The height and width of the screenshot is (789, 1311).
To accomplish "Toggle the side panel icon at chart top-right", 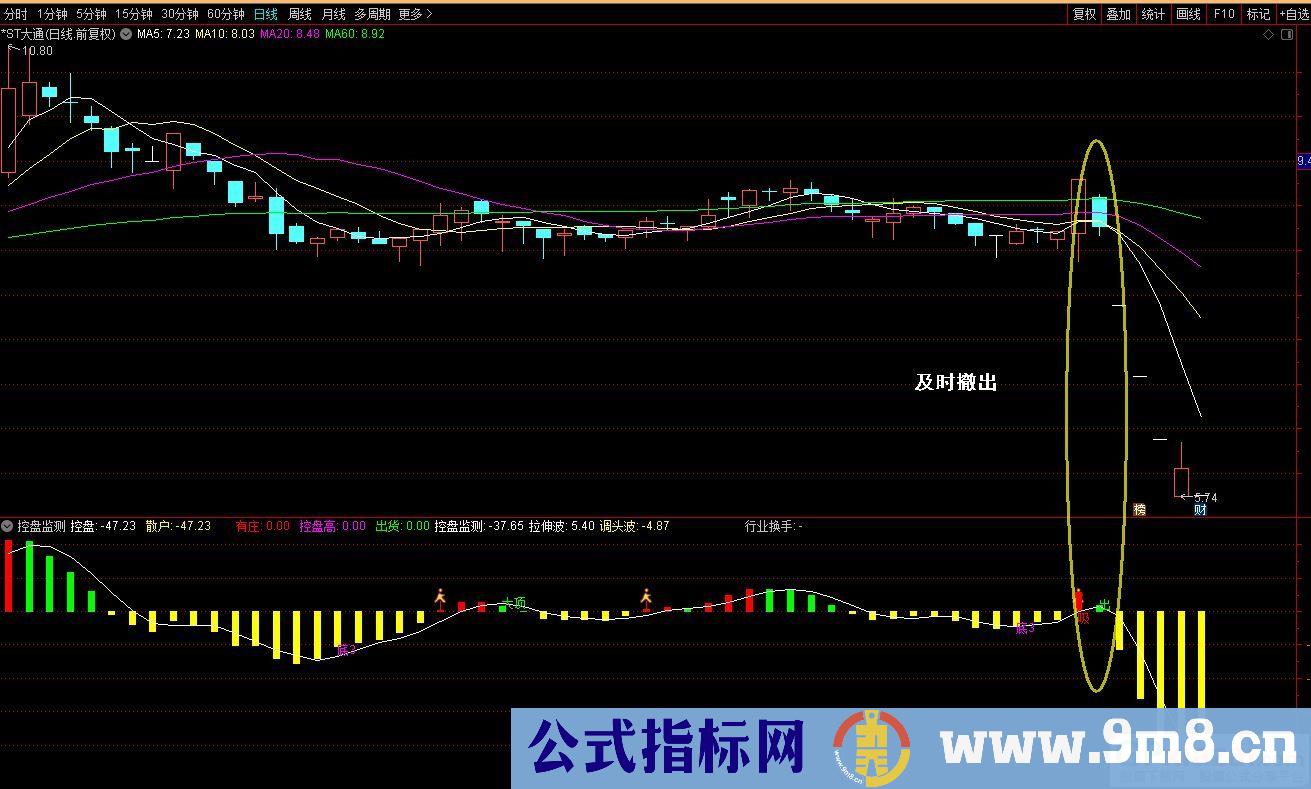I will click(1287, 34).
